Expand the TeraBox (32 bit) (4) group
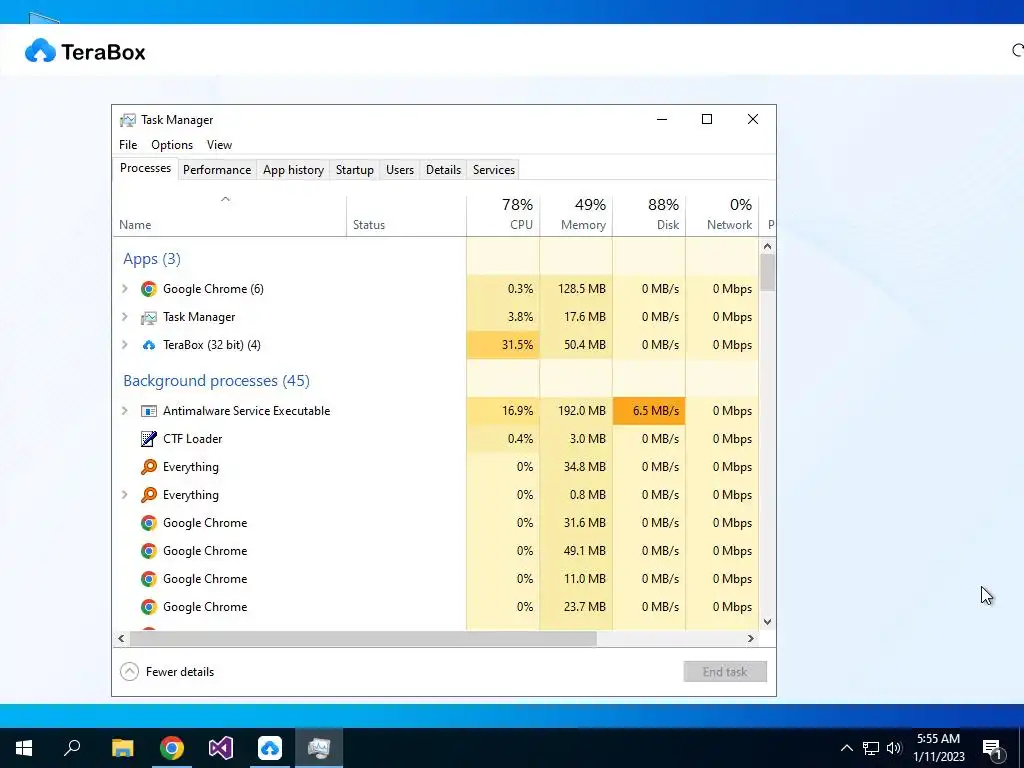 (x=125, y=345)
